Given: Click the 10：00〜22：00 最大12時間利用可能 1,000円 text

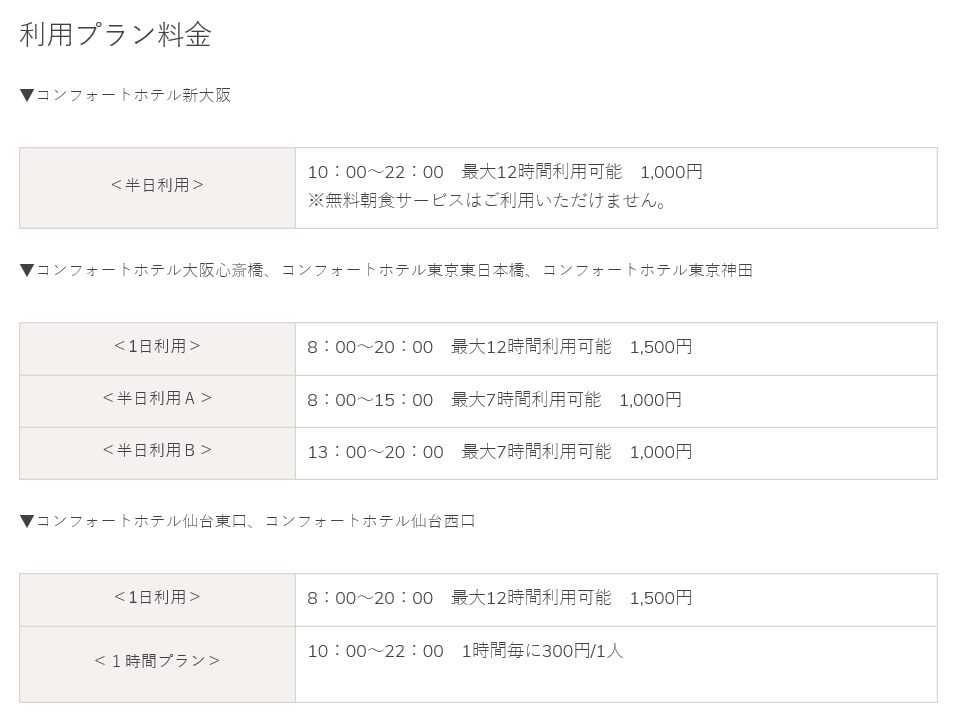Looking at the screenshot, I should [x=505, y=172].
